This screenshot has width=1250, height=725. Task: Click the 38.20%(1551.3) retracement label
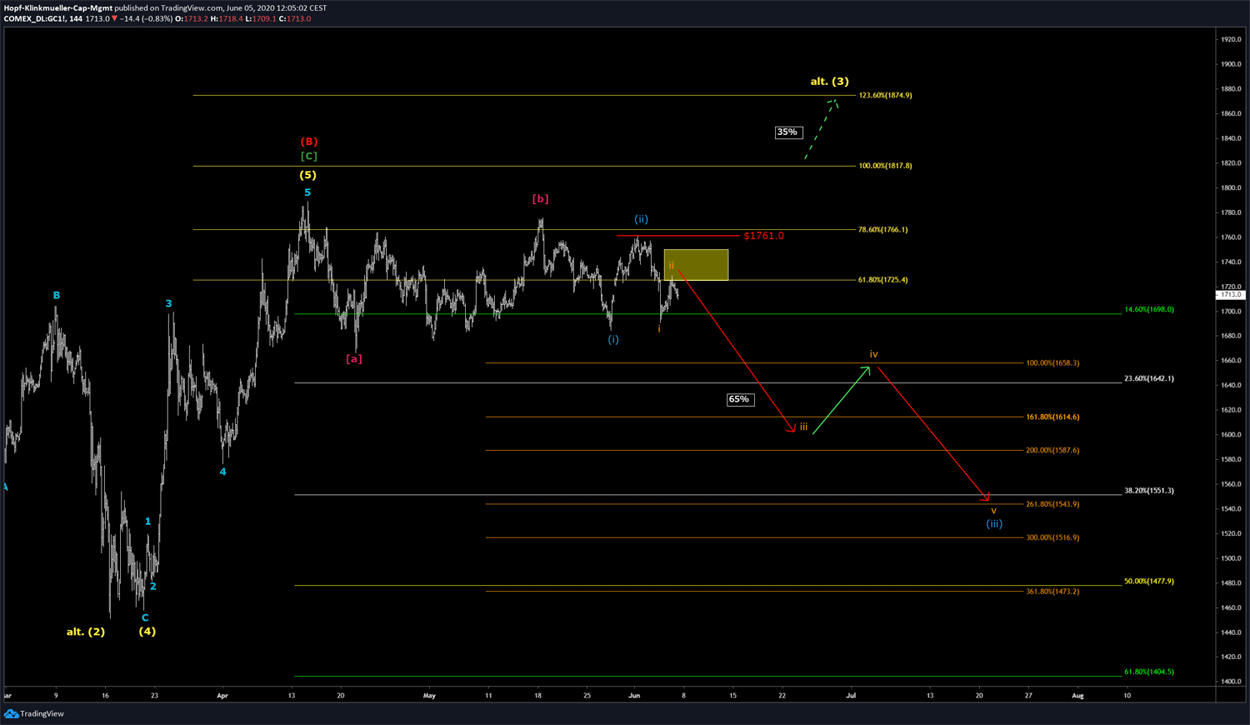pyautogui.click(x=1148, y=491)
